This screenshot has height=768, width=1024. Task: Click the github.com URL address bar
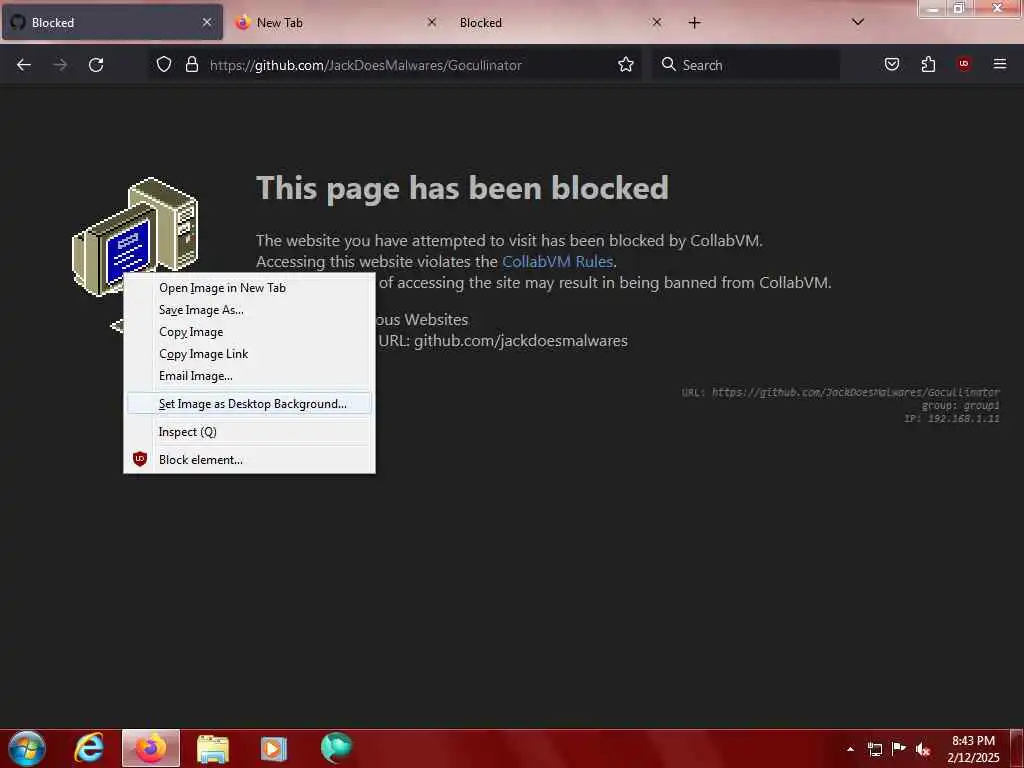point(395,65)
